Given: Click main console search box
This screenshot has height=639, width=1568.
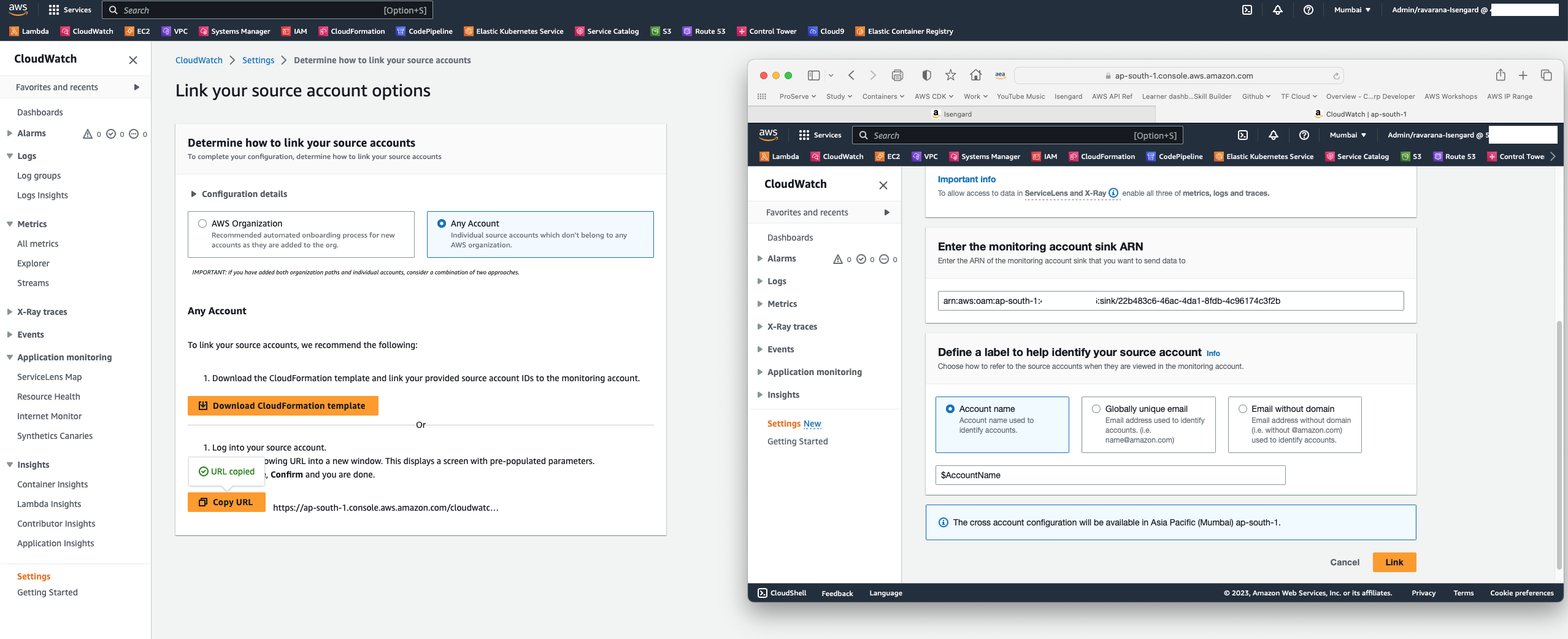Looking at the screenshot, I should [x=267, y=10].
